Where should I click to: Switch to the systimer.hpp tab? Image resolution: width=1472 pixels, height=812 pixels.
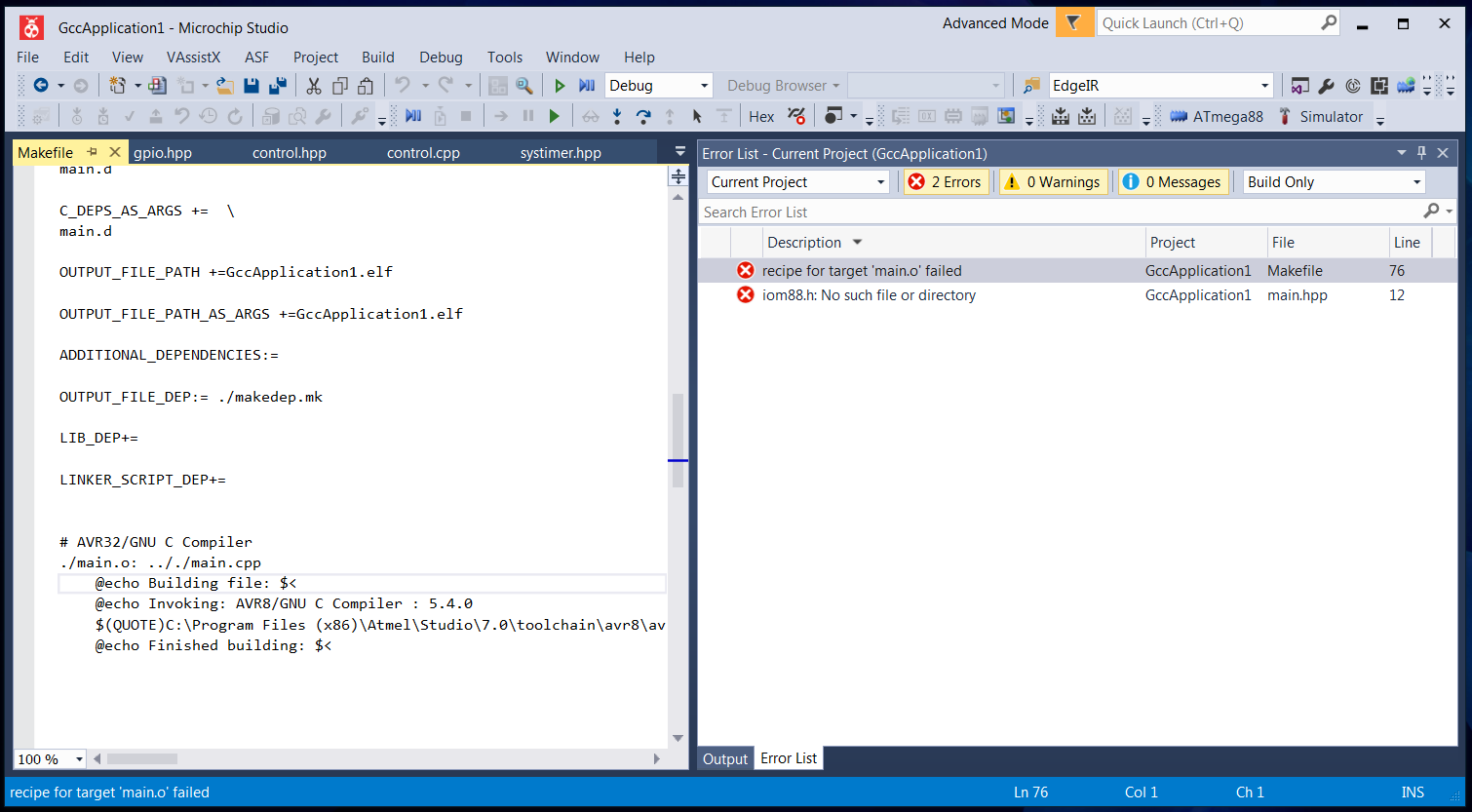(x=561, y=153)
